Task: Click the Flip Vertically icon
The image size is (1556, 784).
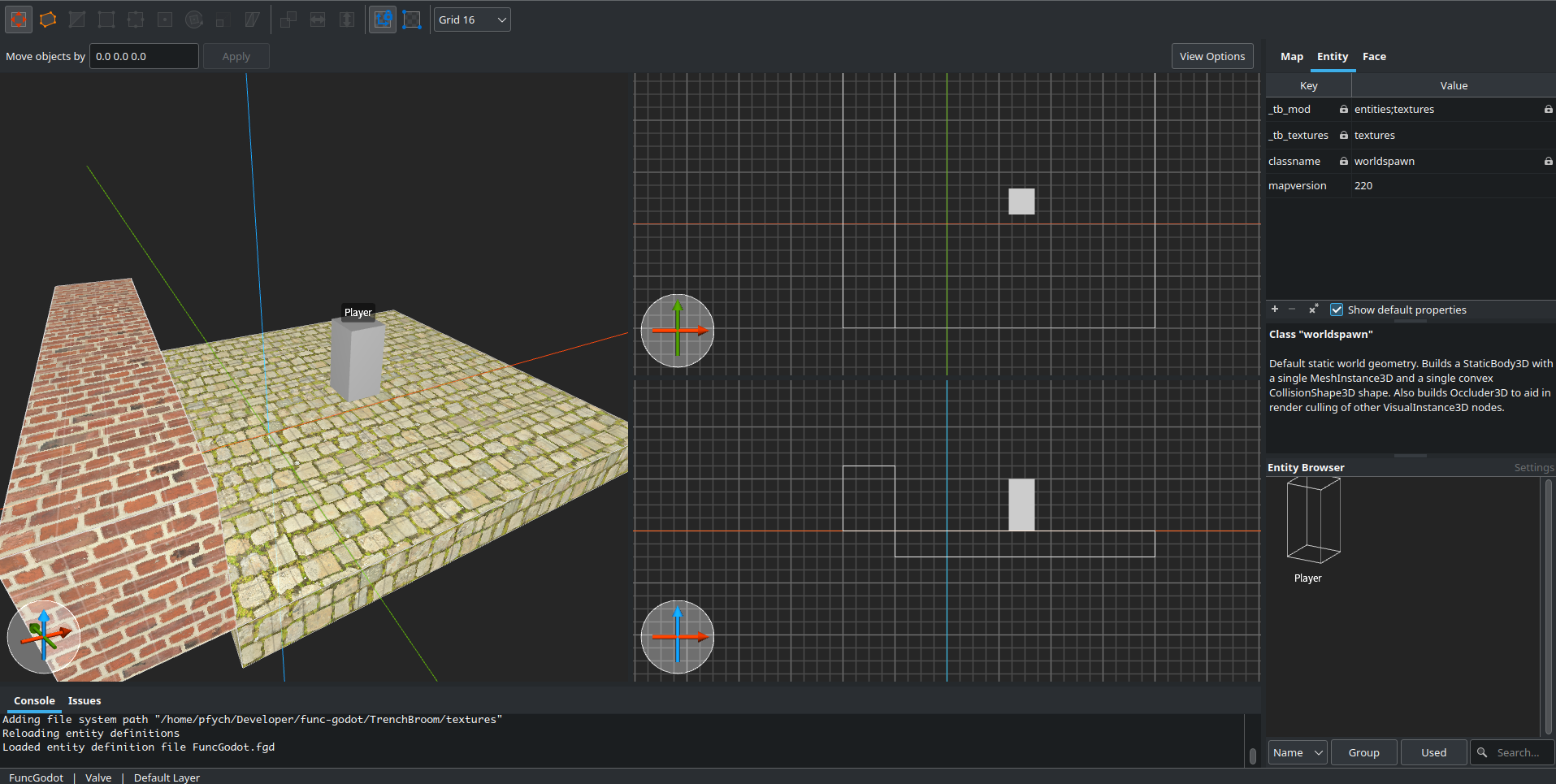Action: coord(347,19)
